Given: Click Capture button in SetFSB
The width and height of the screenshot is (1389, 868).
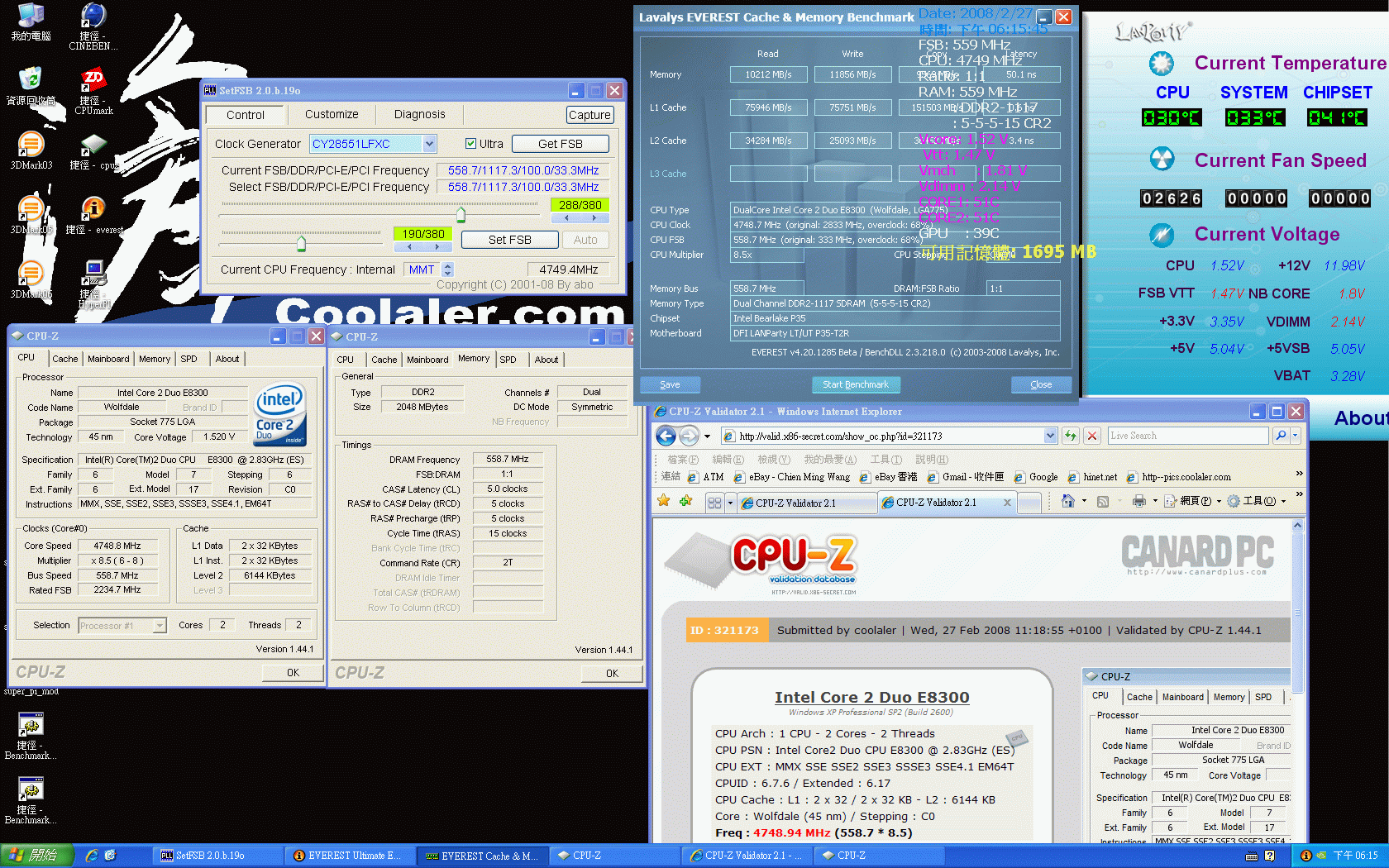Looking at the screenshot, I should 589,115.
